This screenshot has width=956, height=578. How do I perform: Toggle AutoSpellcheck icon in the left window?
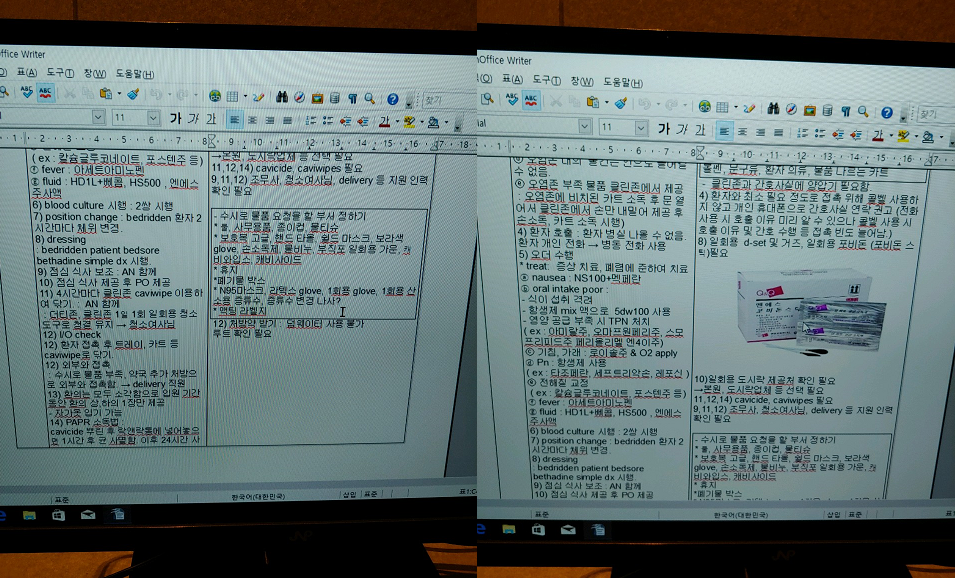pos(45,92)
